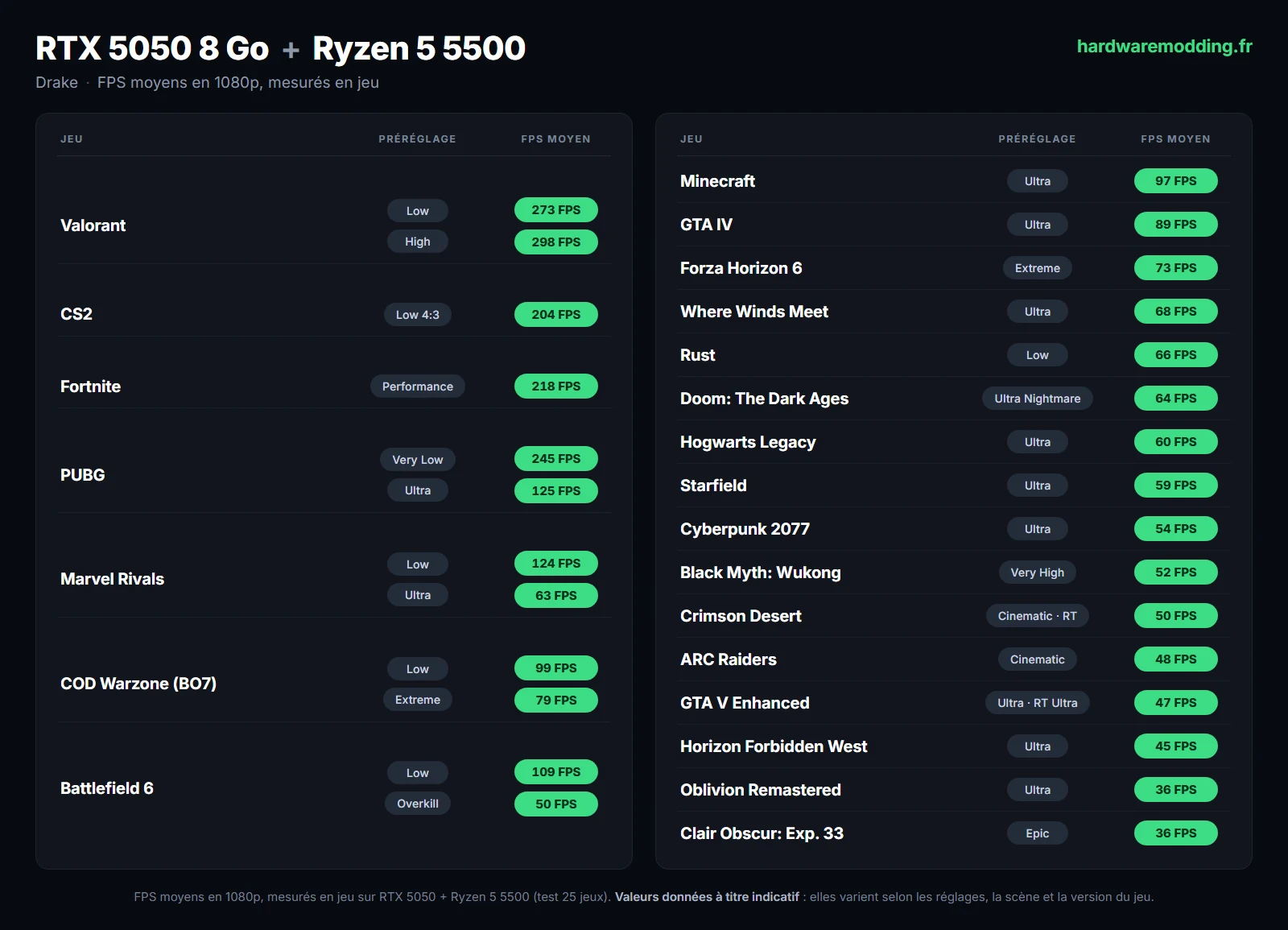This screenshot has width=1288, height=930.
Task: Click the 218 FPS Fortnite badge
Action: coord(556,386)
